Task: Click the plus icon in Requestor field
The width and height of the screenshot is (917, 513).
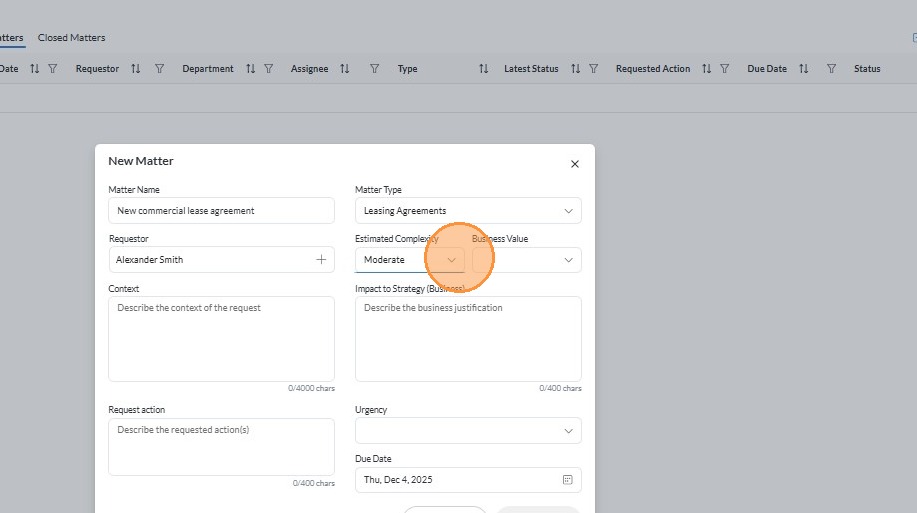Action: [321, 260]
